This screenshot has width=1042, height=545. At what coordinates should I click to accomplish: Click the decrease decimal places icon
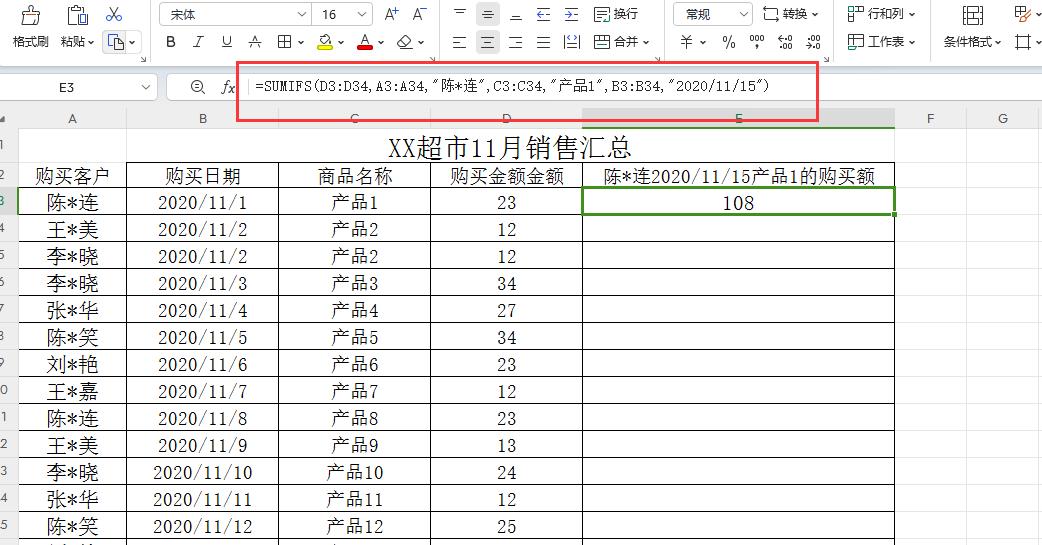[x=813, y=42]
